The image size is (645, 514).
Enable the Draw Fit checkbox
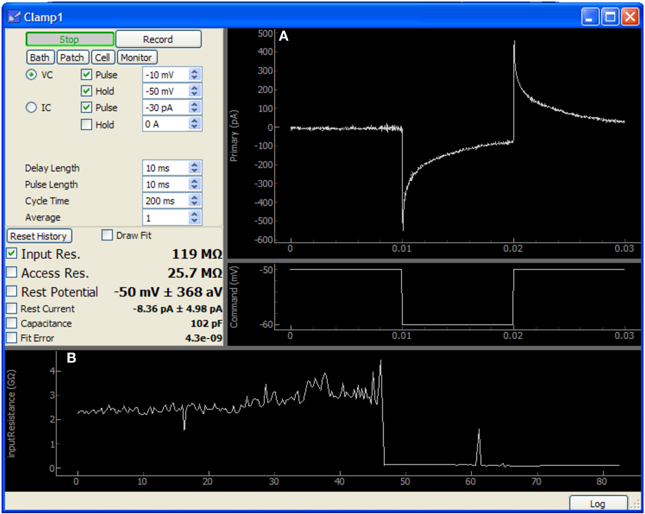tap(107, 235)
